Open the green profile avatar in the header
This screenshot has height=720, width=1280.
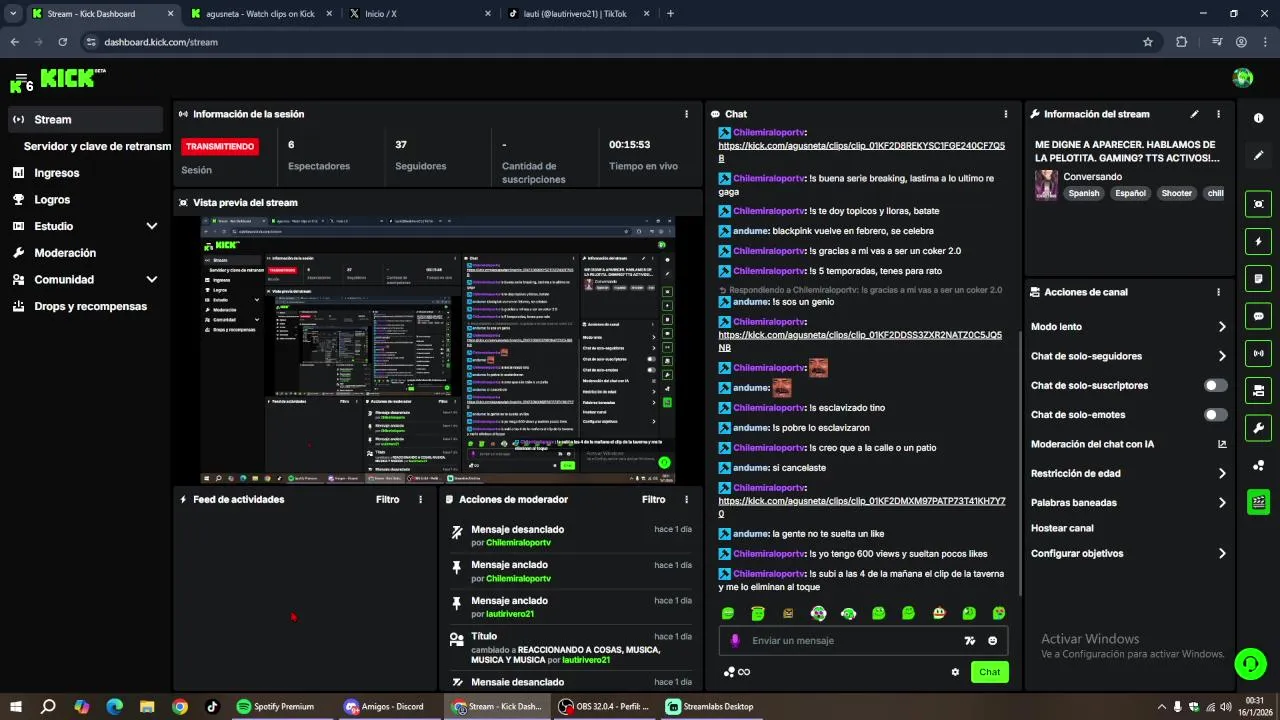pyautogui.click(x=1243, y=78)
